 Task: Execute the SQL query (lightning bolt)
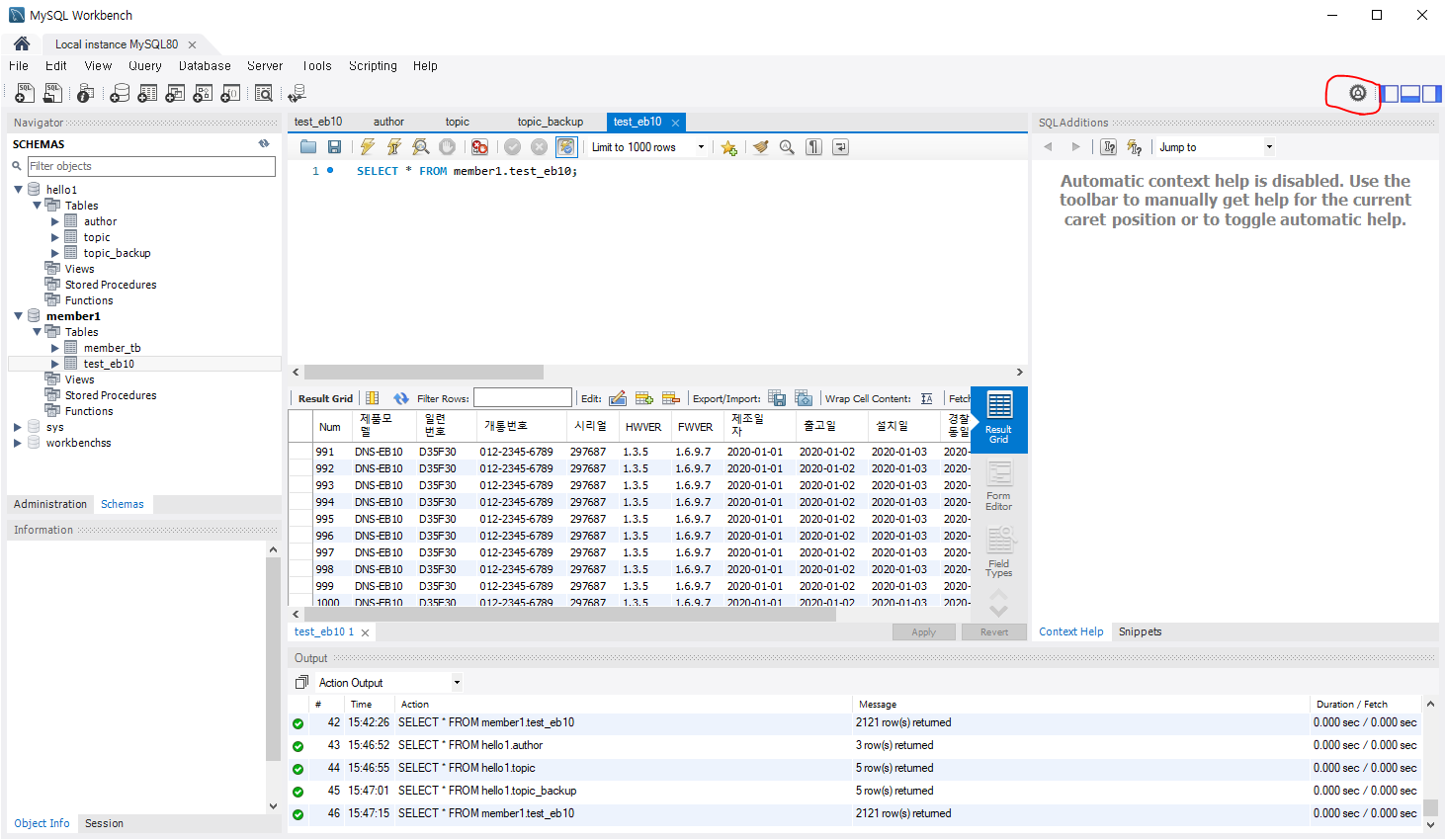coord(368,147)
